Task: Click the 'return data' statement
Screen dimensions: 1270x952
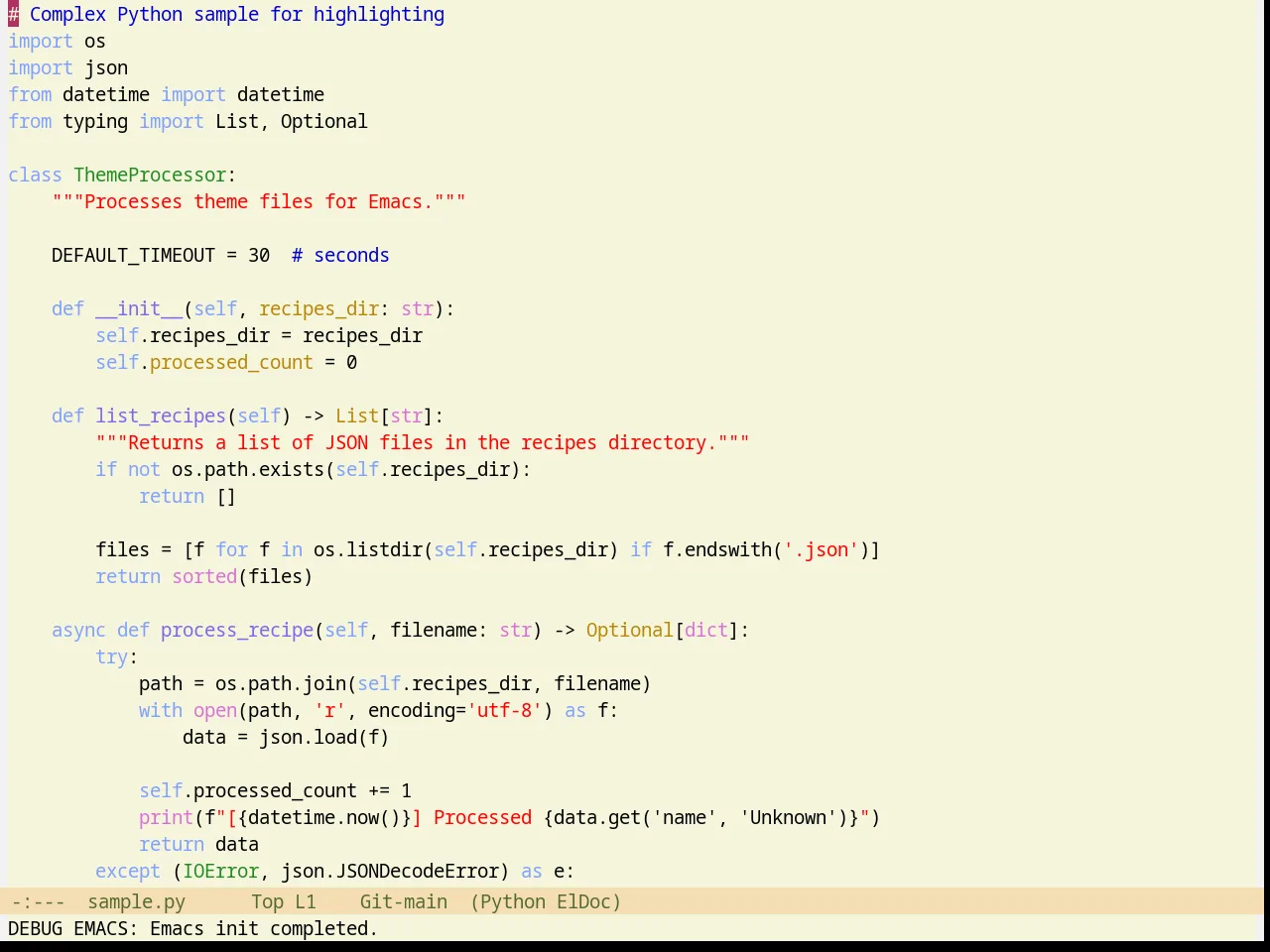Action: coord(198,844)
